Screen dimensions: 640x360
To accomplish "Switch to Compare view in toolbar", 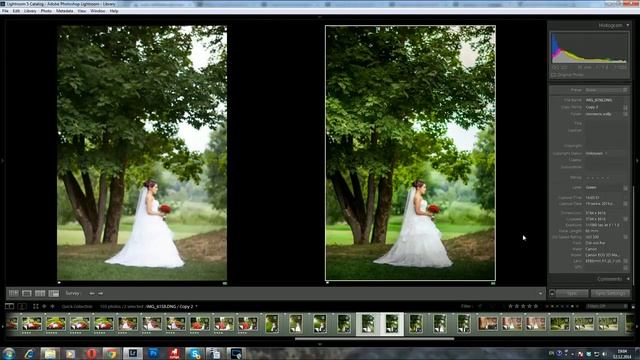I will tap(40, 293).
